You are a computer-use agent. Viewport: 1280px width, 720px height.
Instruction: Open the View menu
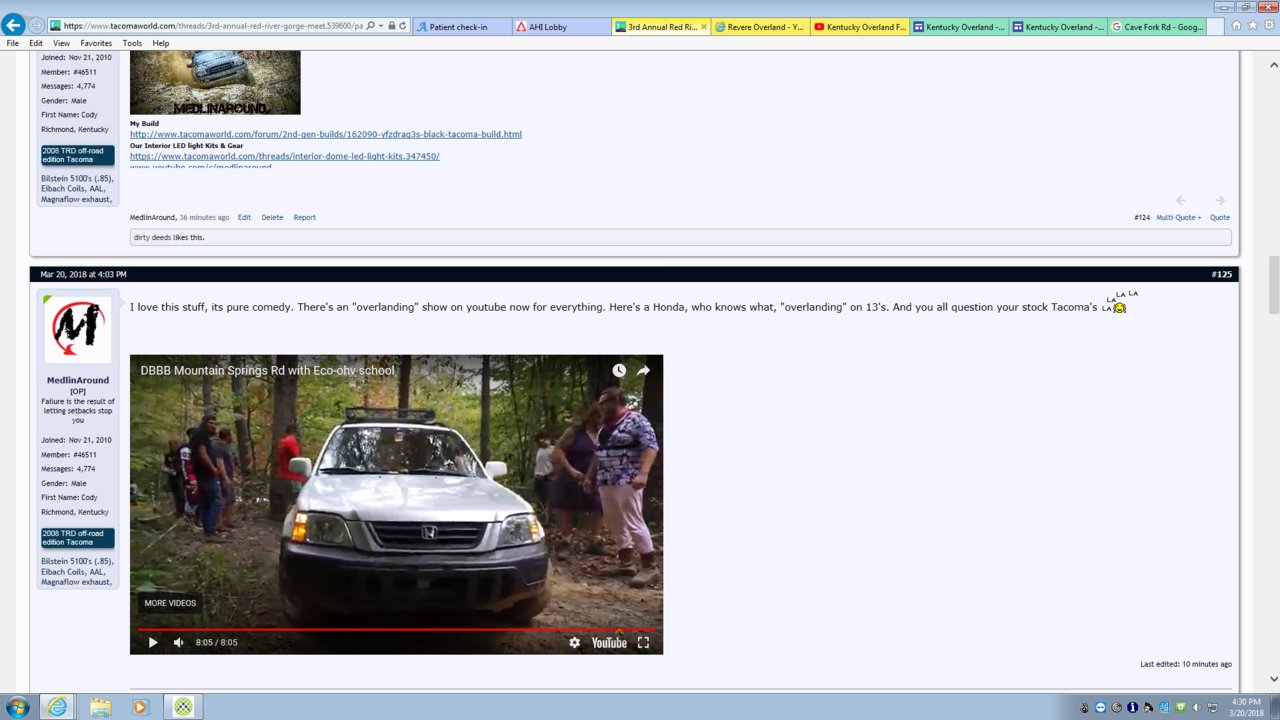62,43
